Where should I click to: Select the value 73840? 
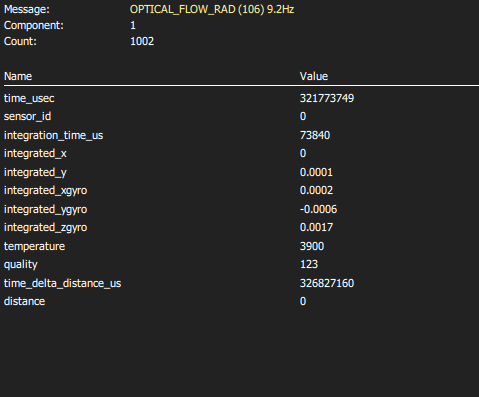315,135
